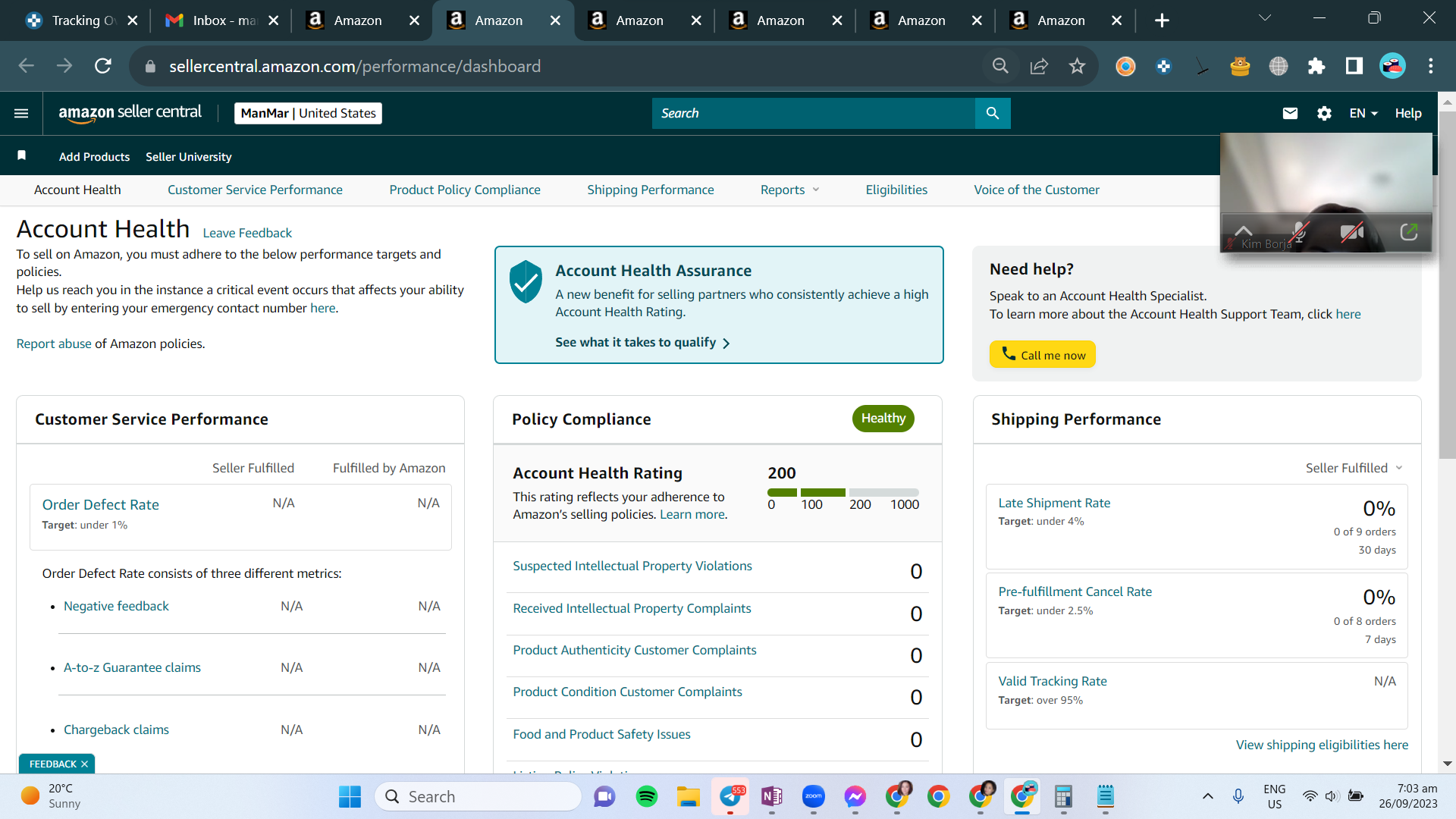Open the Order Defect Rate link

pos(101,504)
